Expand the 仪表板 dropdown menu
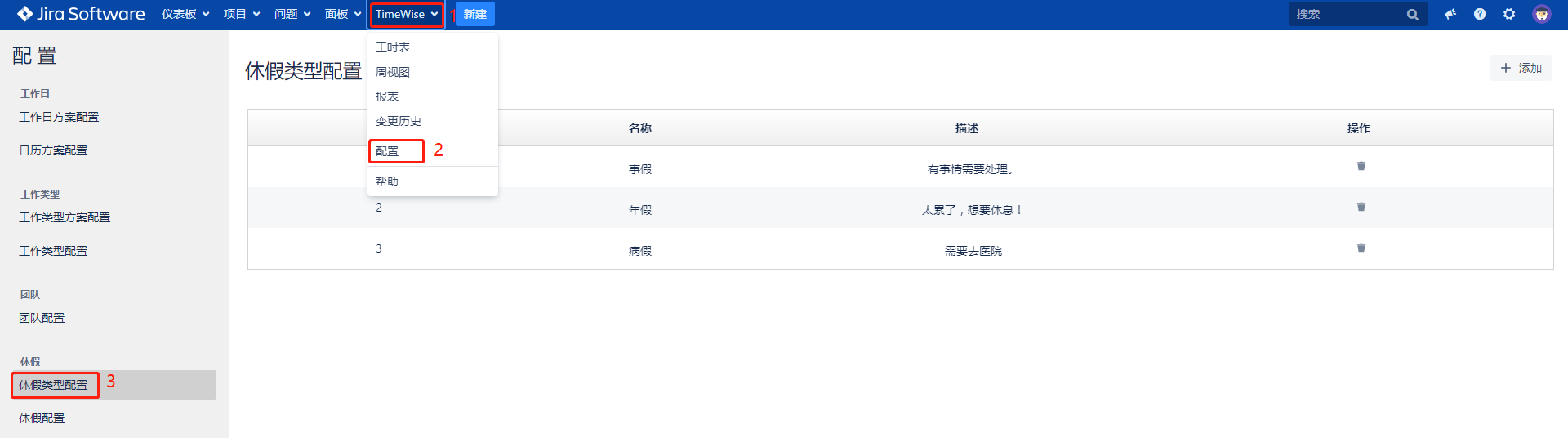The width and height of the screenshot is (1568, 438). [x=185, y=14]
